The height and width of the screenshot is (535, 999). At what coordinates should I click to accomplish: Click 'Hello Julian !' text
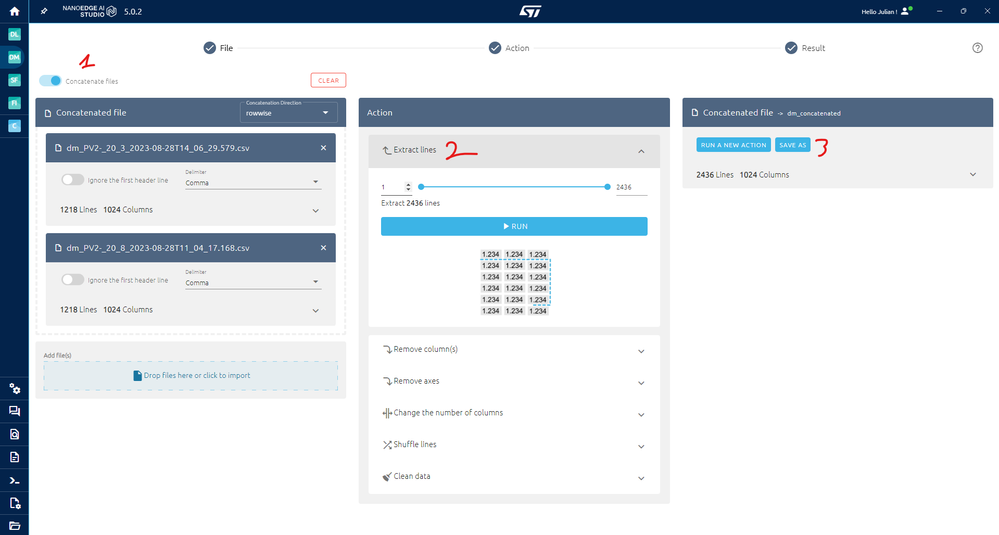pyautogui.click(x=879, y=11)
